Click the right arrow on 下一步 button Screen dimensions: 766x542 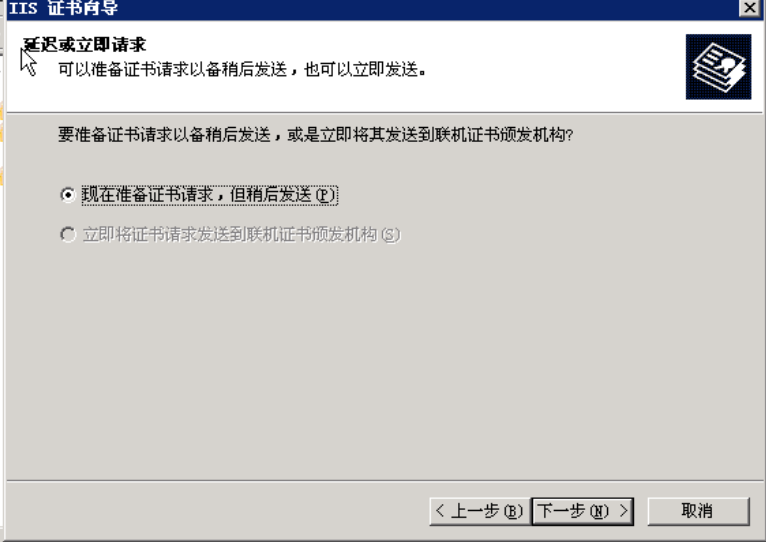[x=624, y=511]
